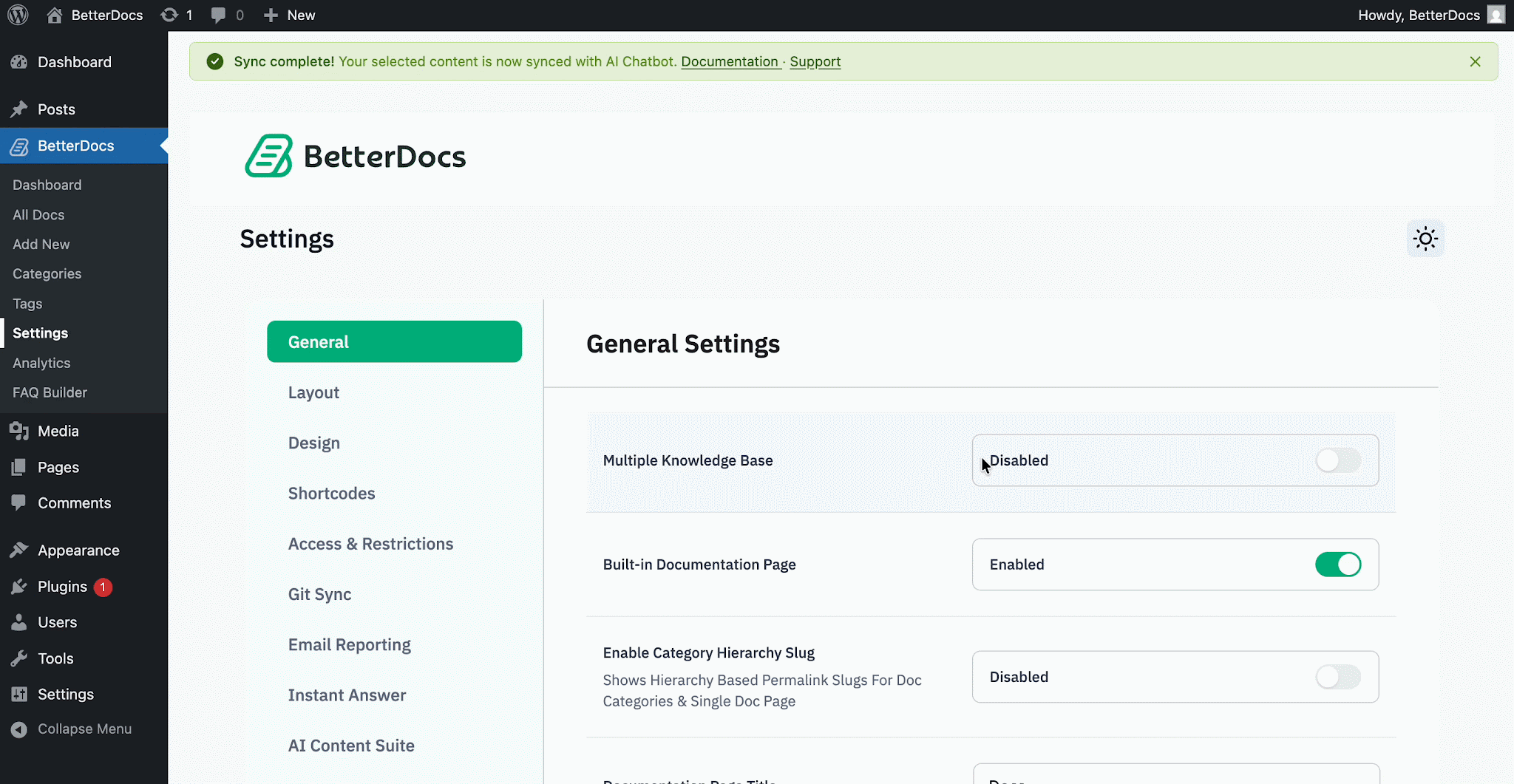Screen dimensions: 1514x784
Task: Open Add New submenu item
Action: coord(41,244)
